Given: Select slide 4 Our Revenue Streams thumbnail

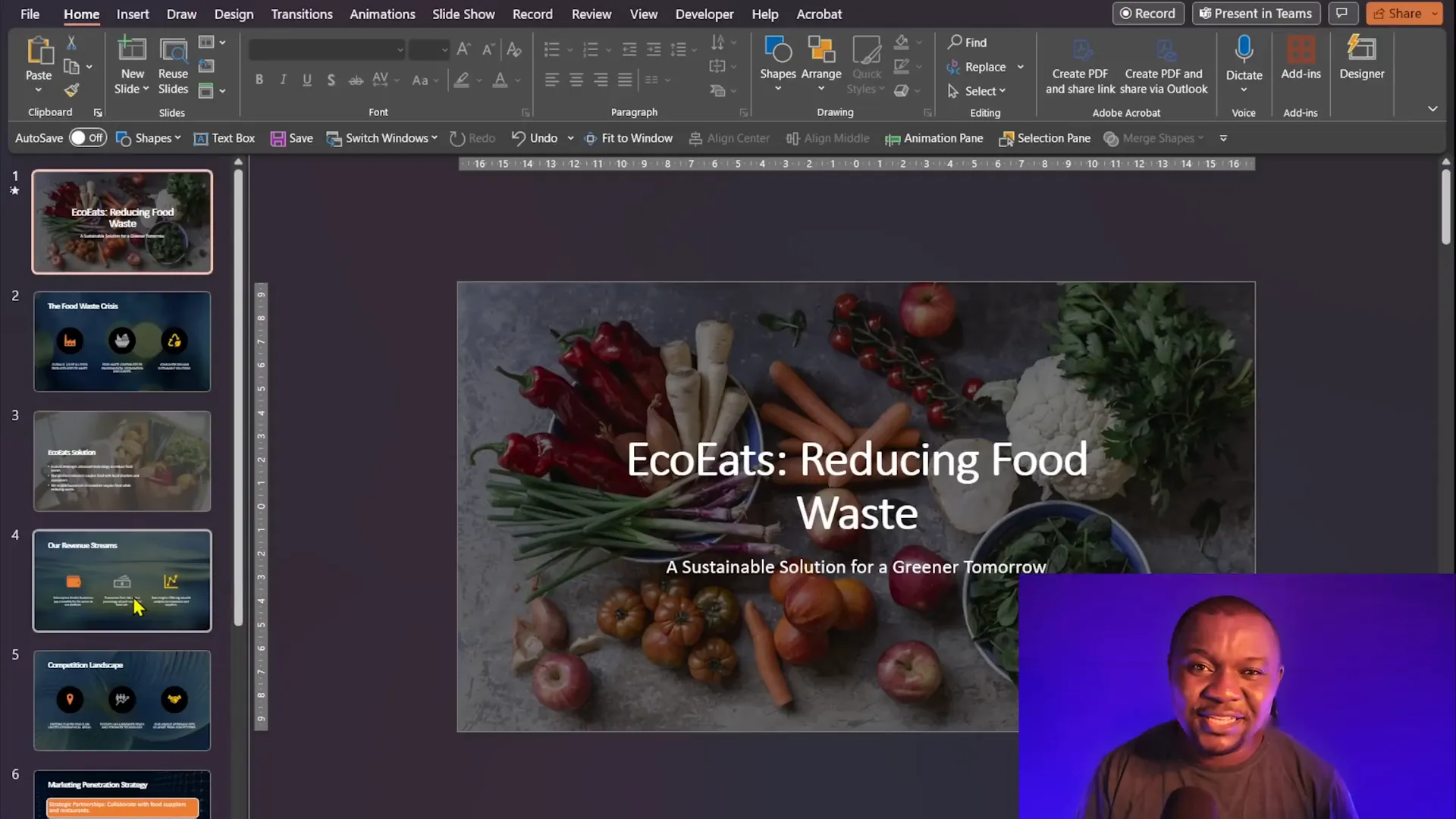Looking at the screenshot, I should (122, 581).
